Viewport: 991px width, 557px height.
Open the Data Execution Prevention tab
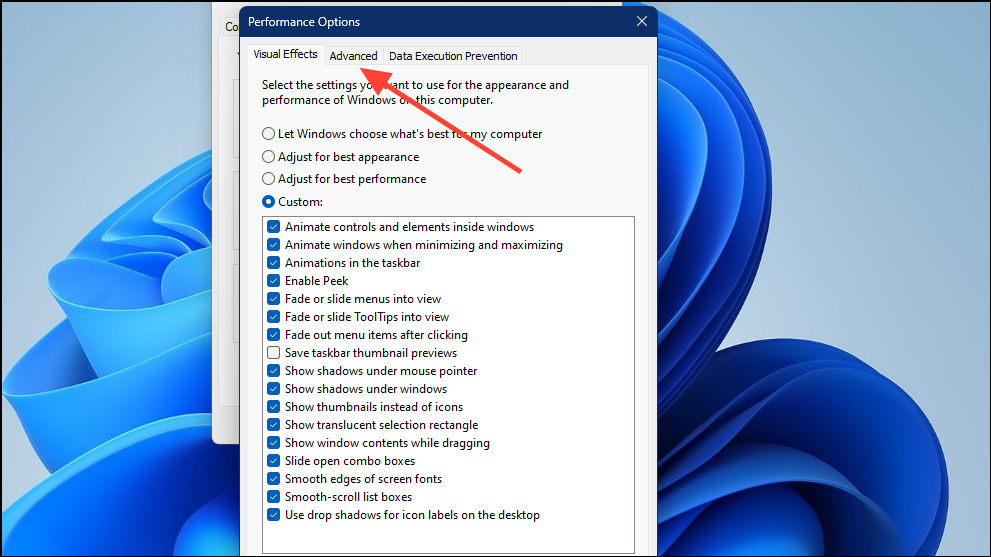453,56
